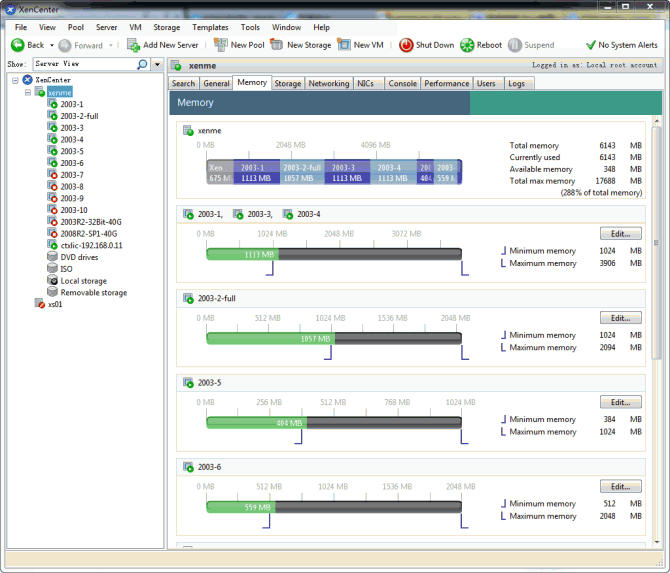Collapse the XenCenter tree node

[15, 80]
